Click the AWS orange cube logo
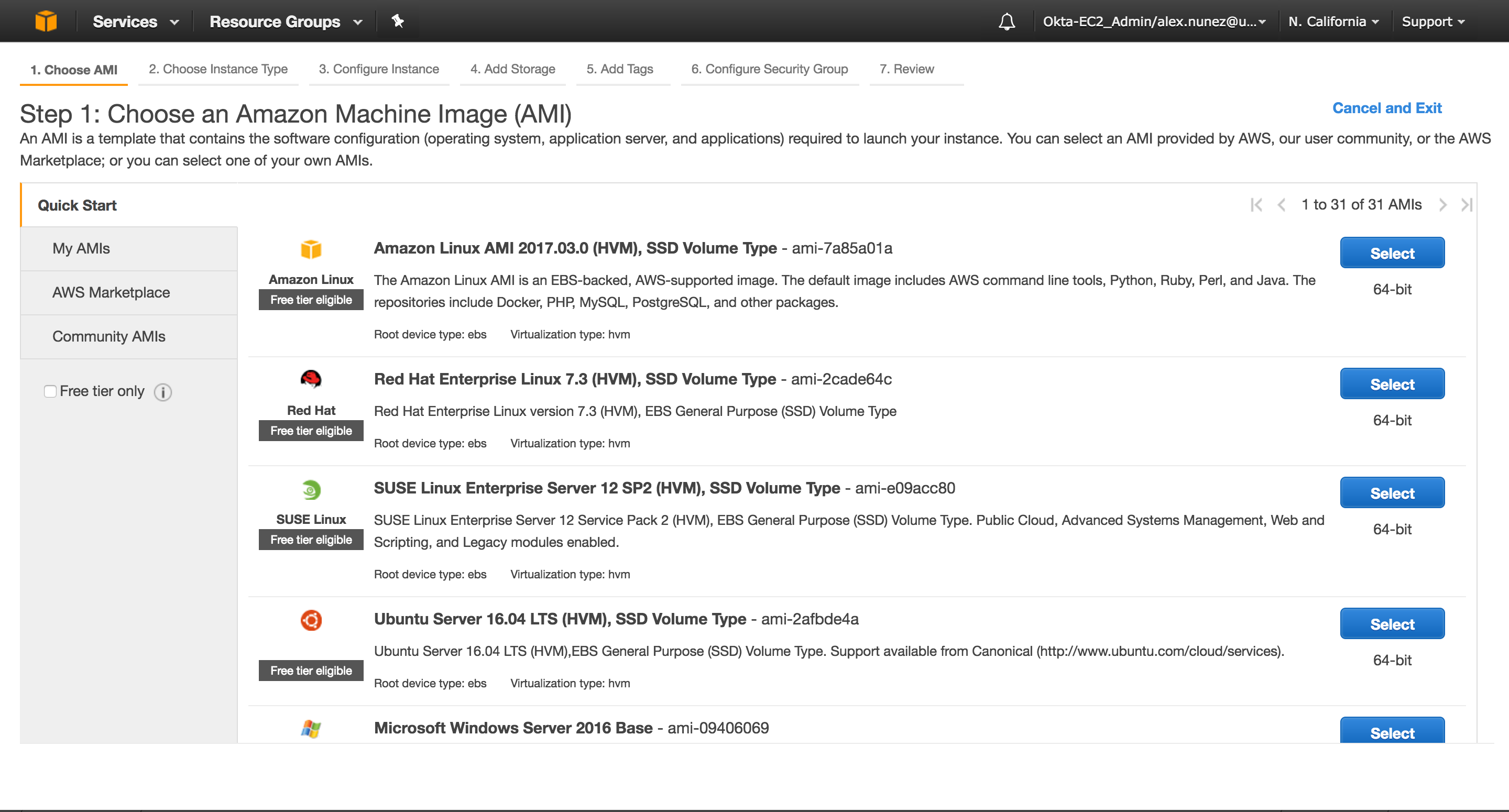 point(46,21)
